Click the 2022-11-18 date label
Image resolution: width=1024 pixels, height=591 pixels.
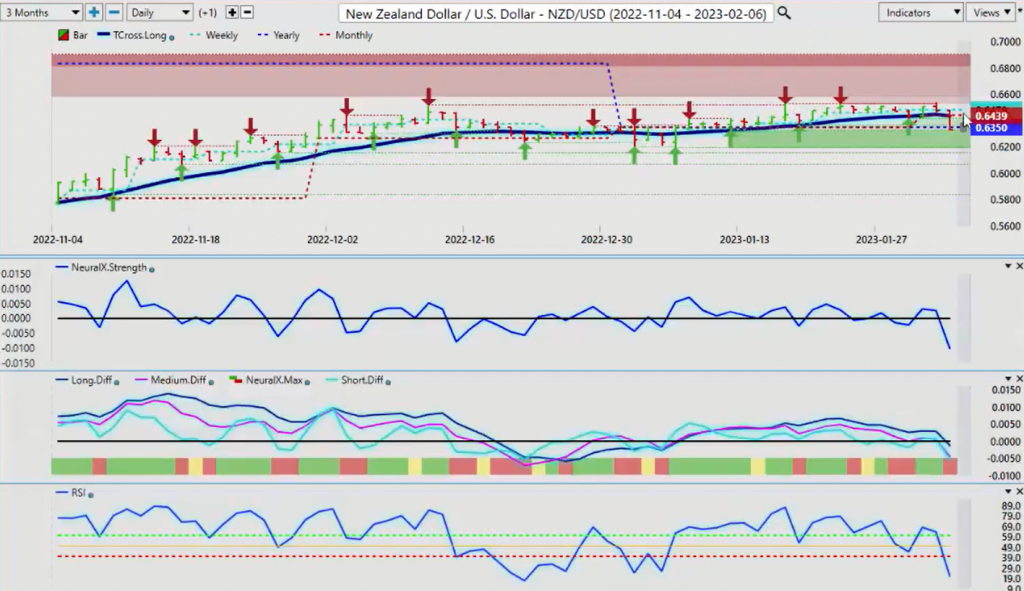tap(195, 240)
